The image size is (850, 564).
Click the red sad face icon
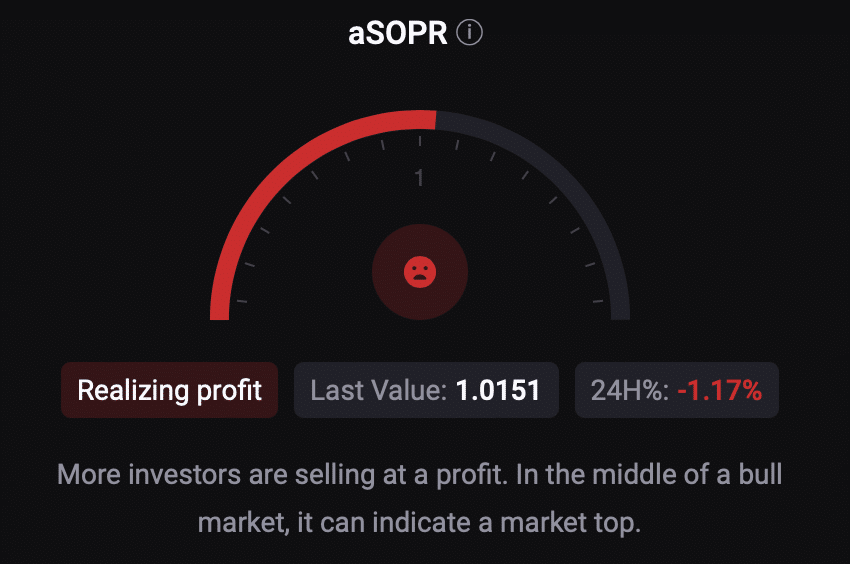coord(420,272)
